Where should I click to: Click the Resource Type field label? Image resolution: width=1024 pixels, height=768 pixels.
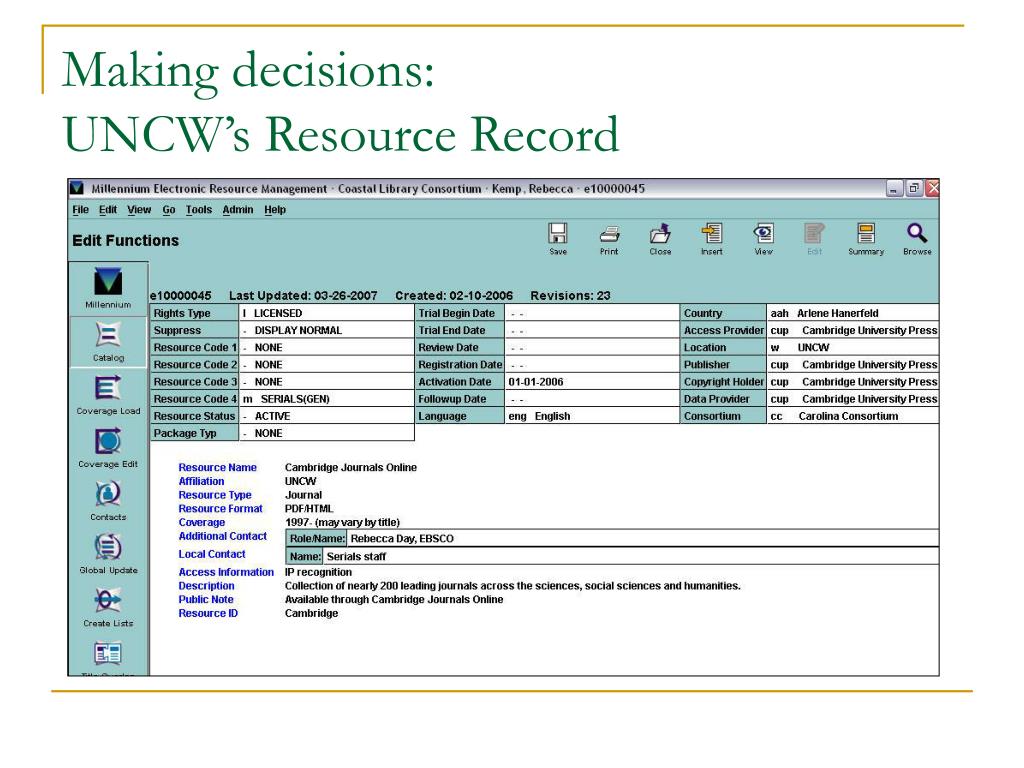[215, 495]
